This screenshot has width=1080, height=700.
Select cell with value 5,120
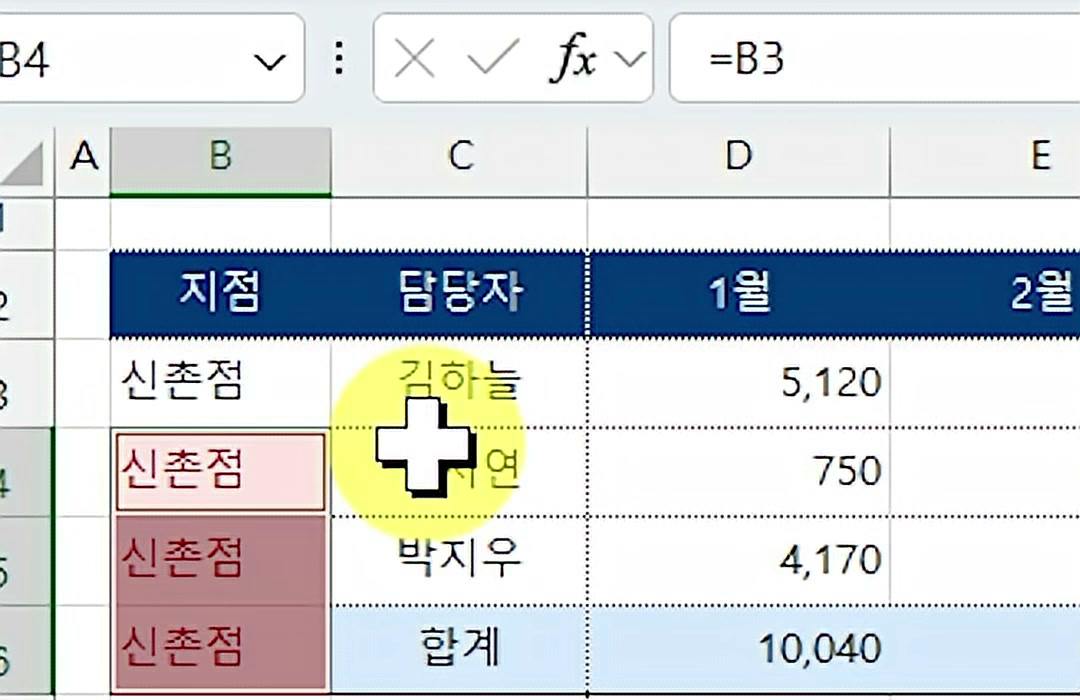point(738,382)
